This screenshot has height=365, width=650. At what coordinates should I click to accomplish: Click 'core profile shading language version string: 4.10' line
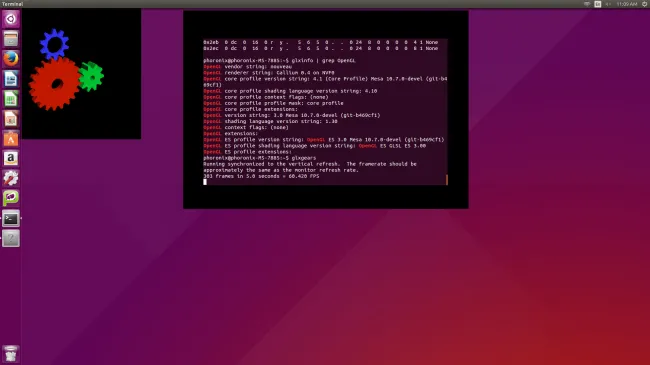click(290, 91)
